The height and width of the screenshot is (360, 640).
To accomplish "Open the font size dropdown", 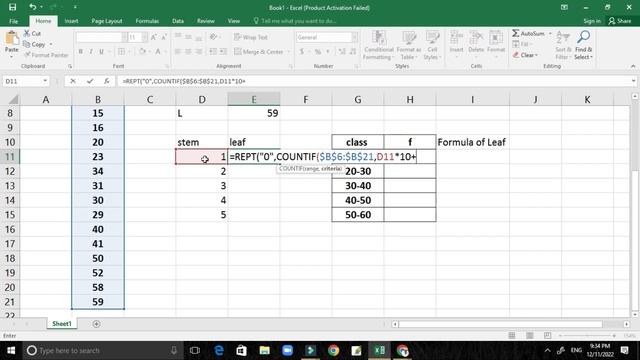I will pyautogui.click(x=144, y=37).
